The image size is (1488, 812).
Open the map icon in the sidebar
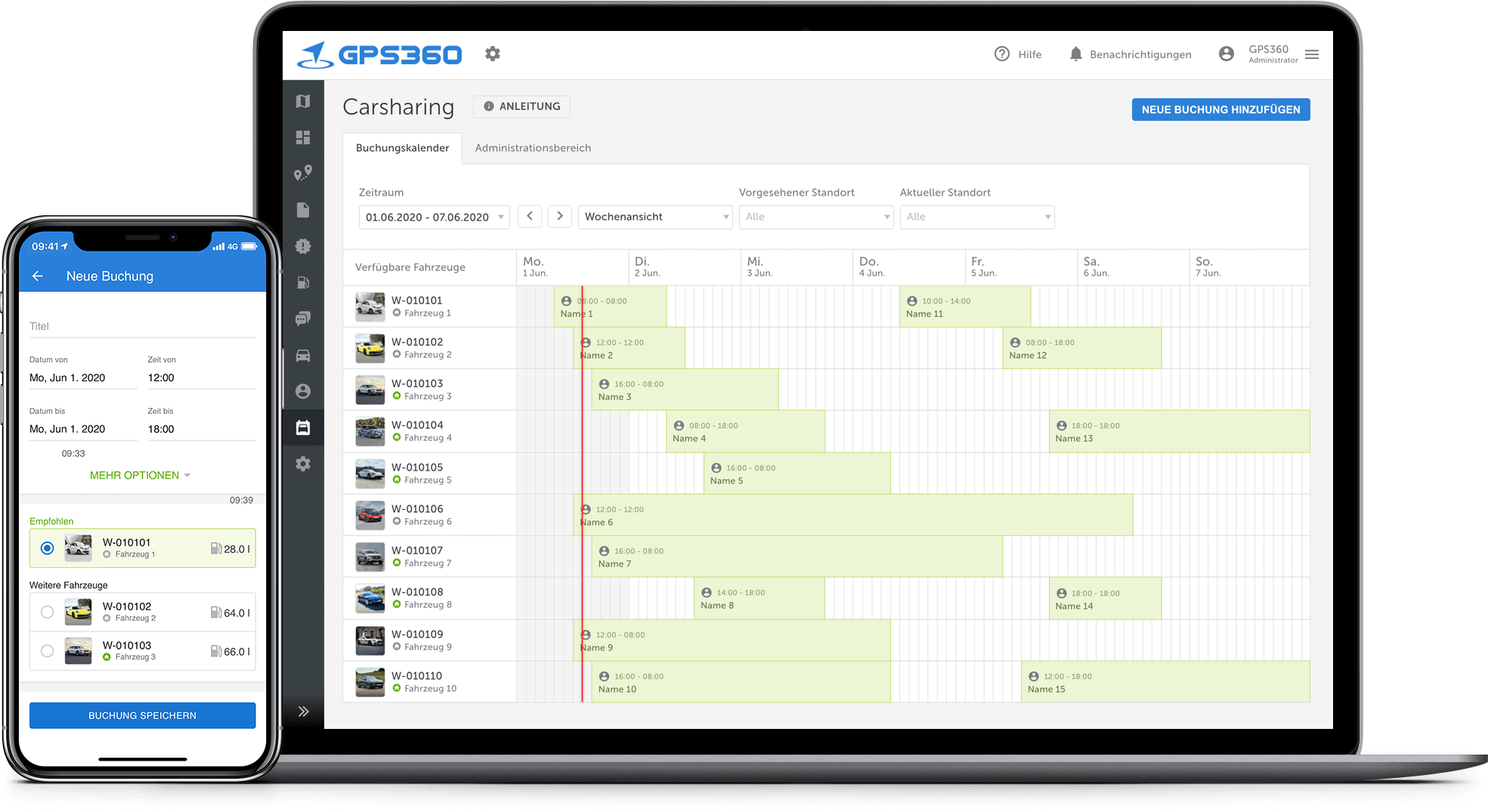(x=303, y=101)
